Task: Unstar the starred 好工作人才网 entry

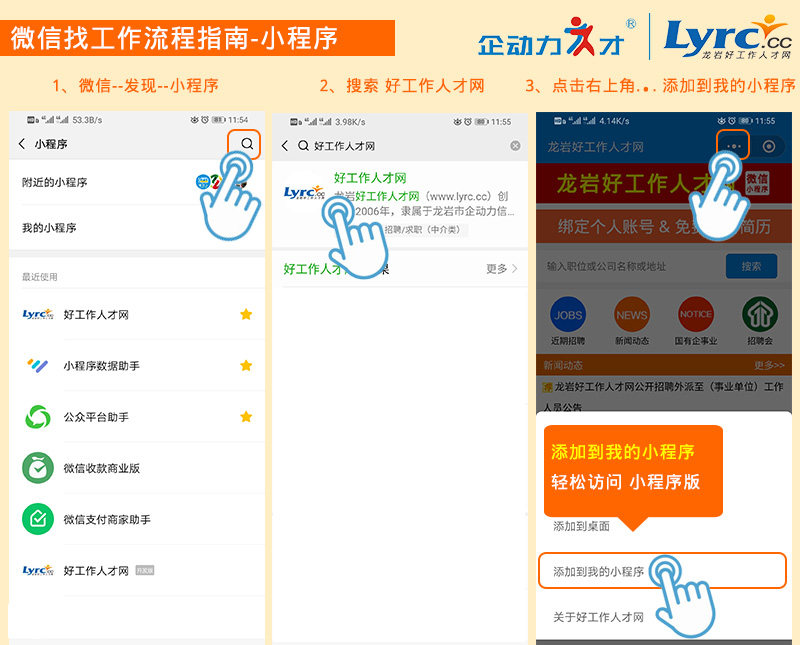Action: click(246, 315)
